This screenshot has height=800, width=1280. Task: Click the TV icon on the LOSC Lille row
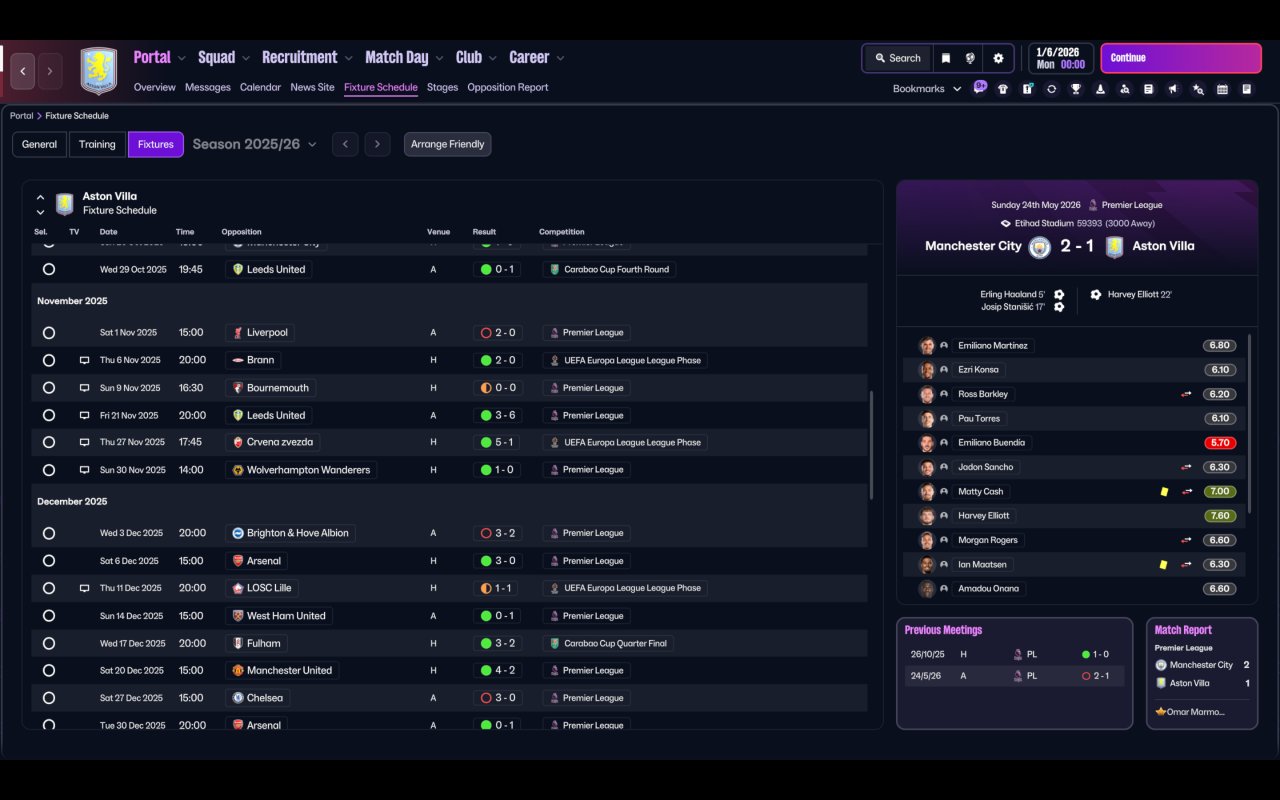(85, 588)
